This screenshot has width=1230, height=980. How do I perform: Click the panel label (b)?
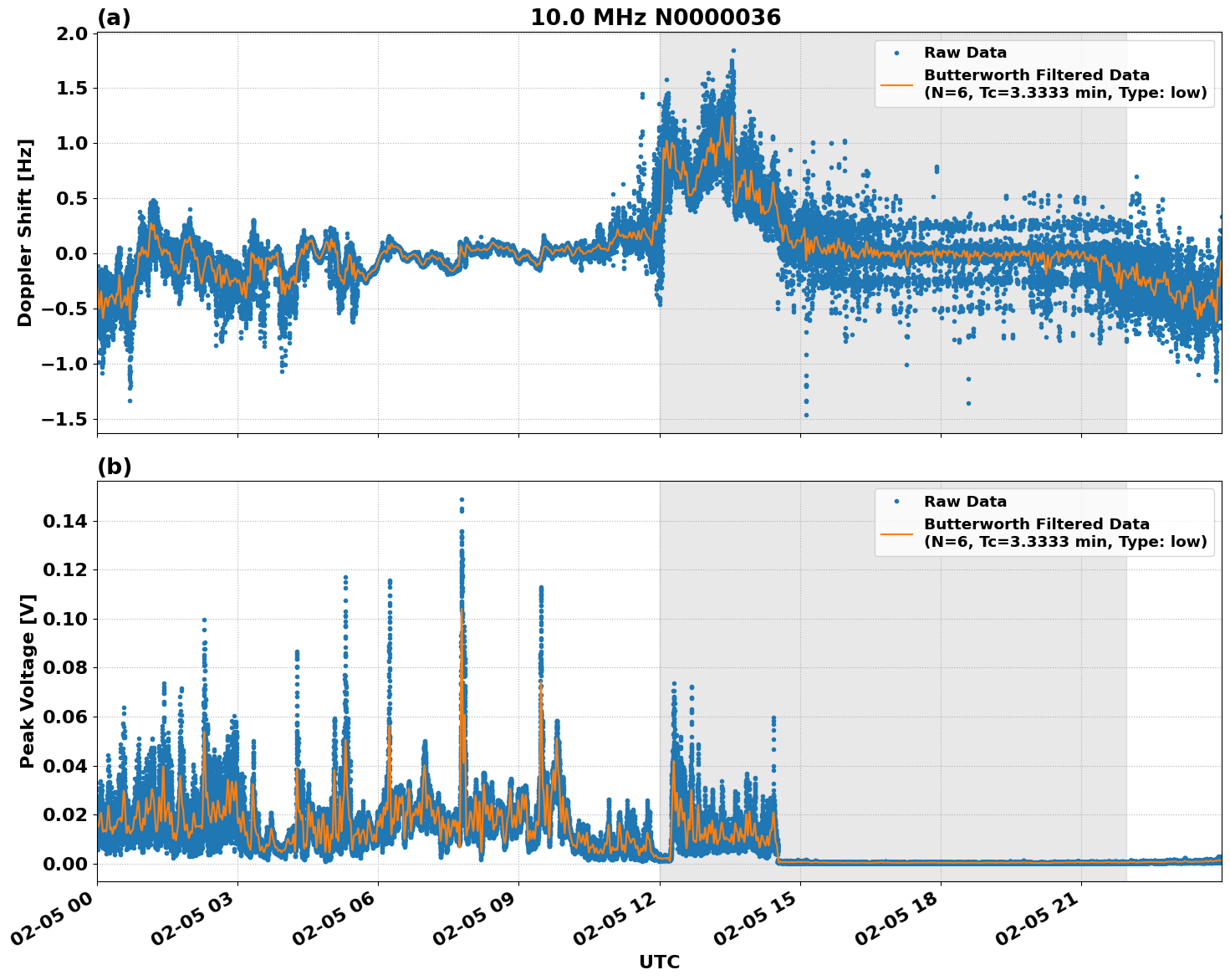click(x=115, y=466)
